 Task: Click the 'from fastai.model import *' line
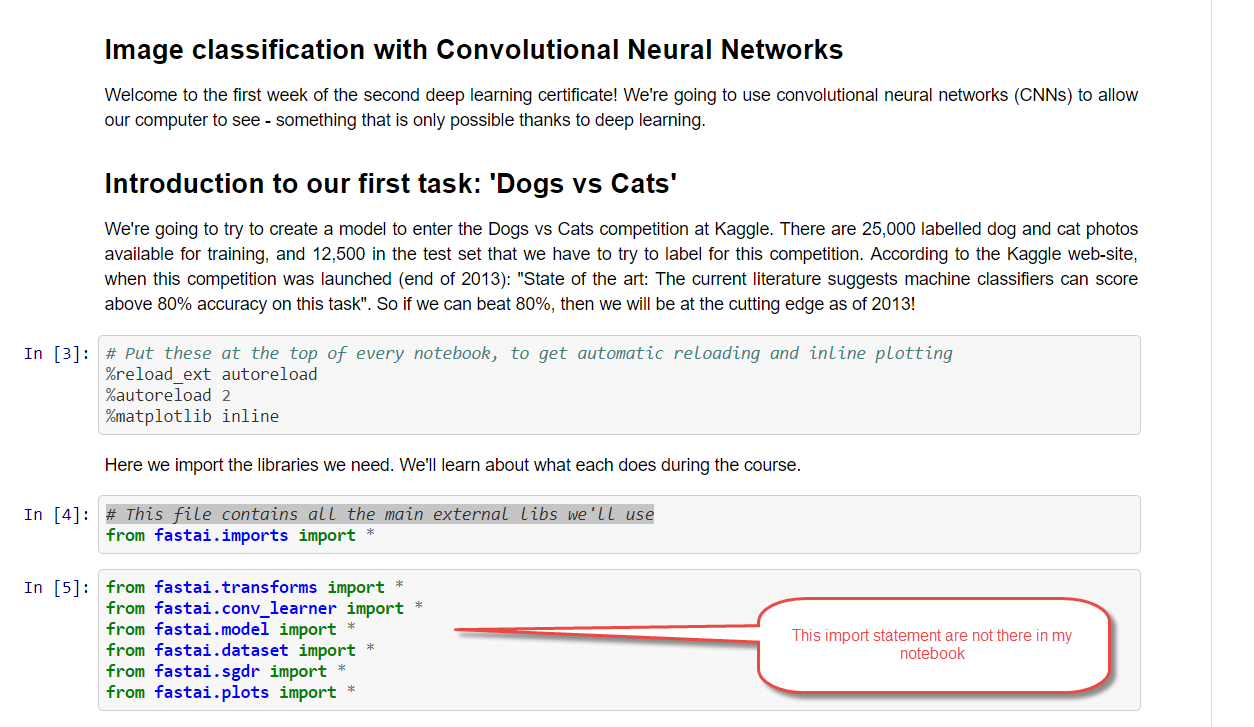point(231,629)
